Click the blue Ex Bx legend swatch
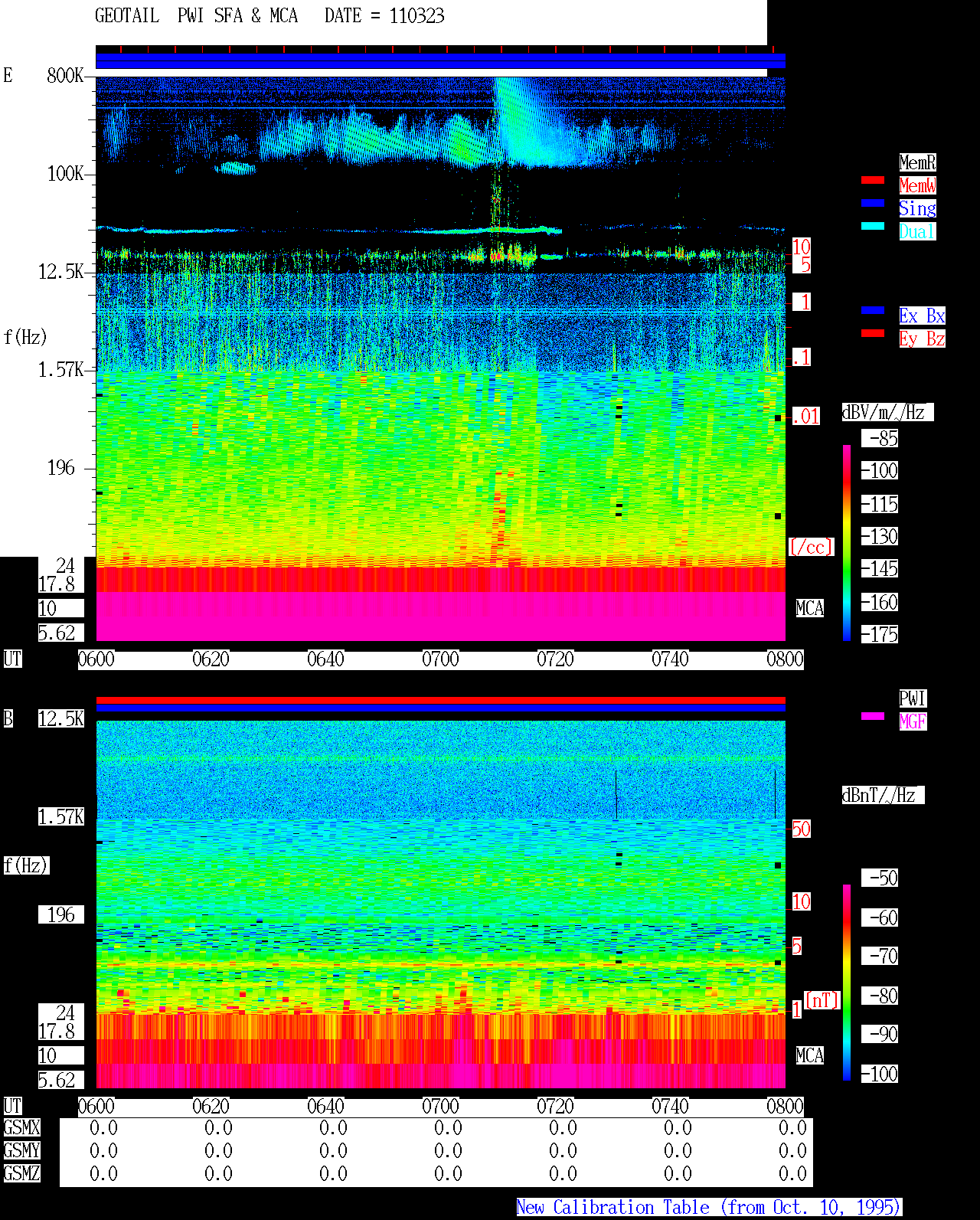Viewport: 980px width, 1220px height. point(873,310)
